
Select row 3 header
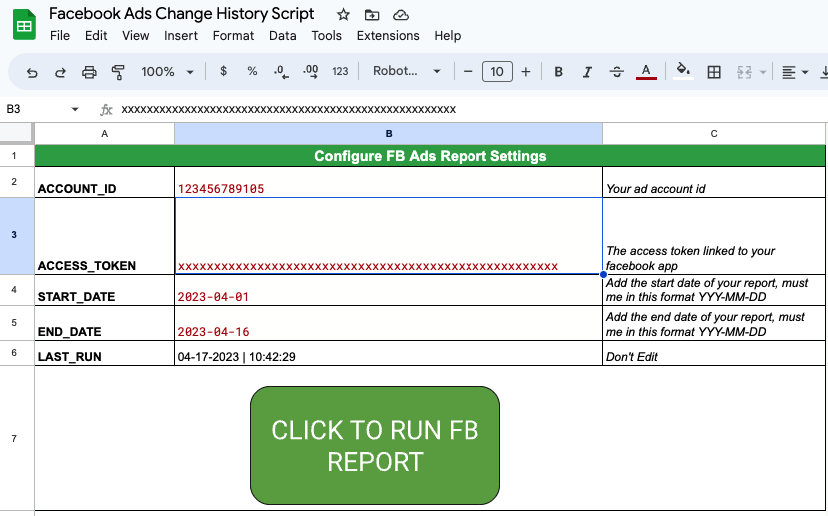(x=14, y=234)
